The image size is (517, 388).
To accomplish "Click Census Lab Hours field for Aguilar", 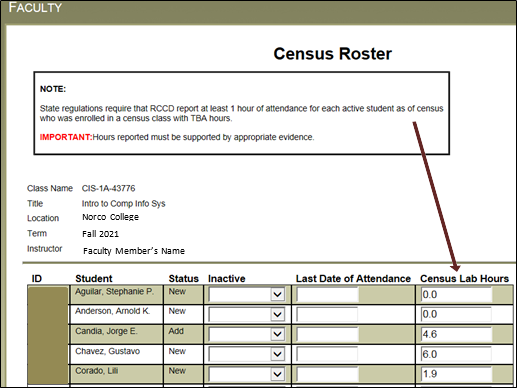I will pyautogui.click(x=456, y=294).
